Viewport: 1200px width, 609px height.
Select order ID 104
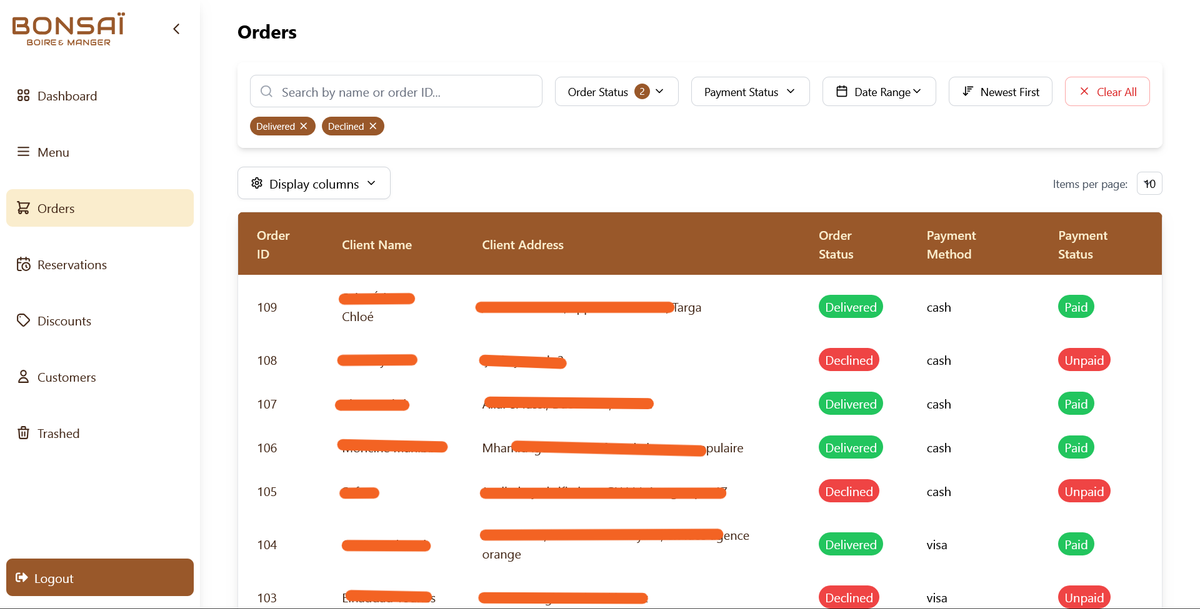click(267, 545)
